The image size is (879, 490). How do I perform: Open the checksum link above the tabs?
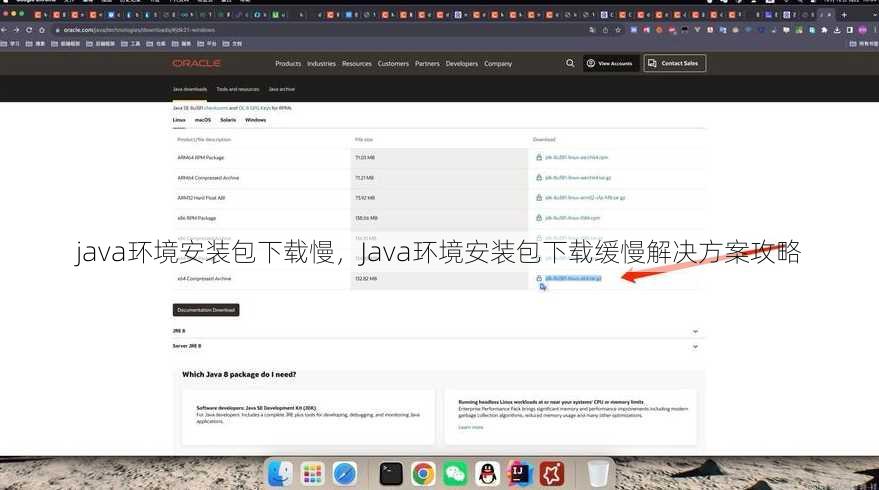point(216,108)
